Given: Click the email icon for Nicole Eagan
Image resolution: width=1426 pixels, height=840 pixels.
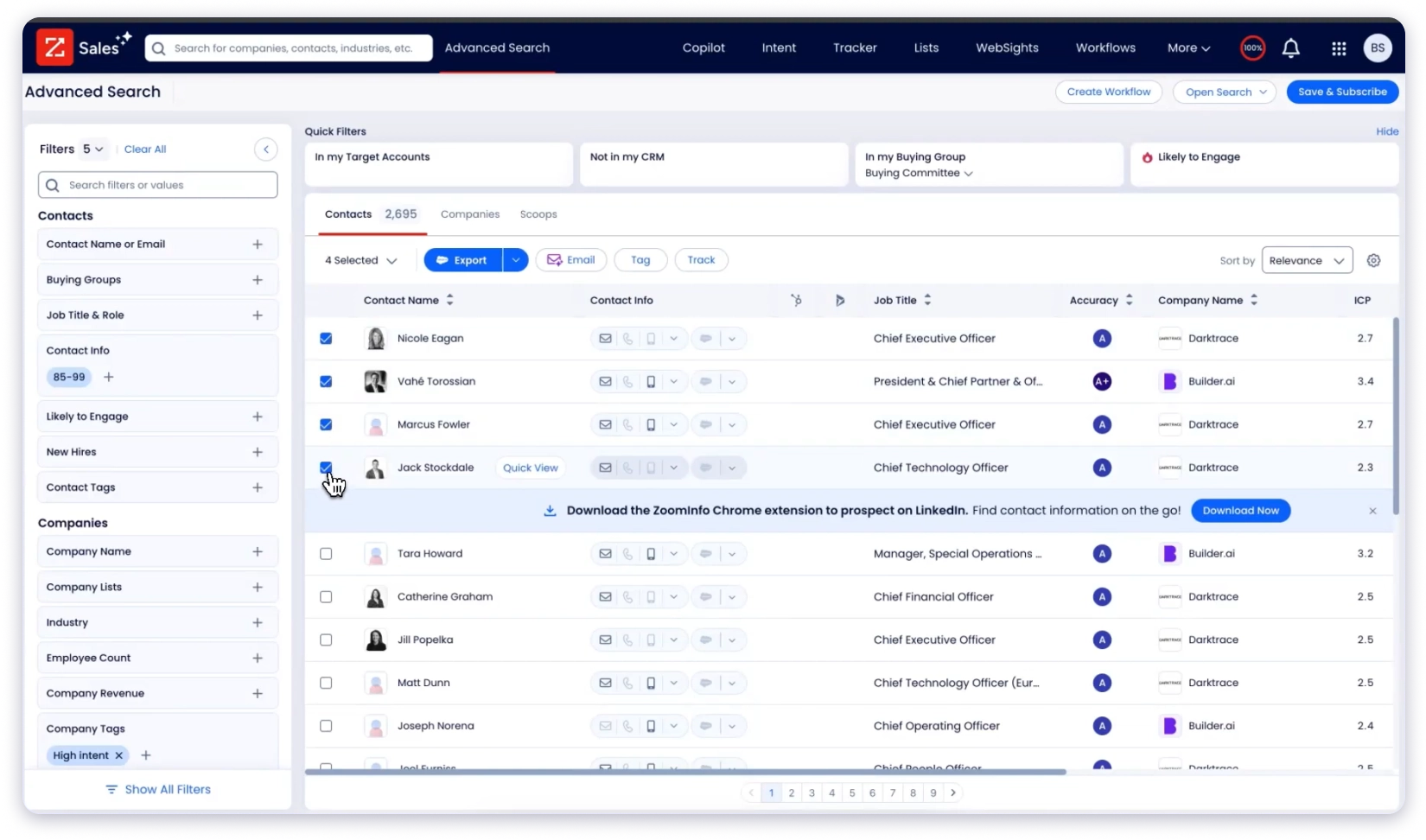Looking at the screenshot, I should [605, 339].
